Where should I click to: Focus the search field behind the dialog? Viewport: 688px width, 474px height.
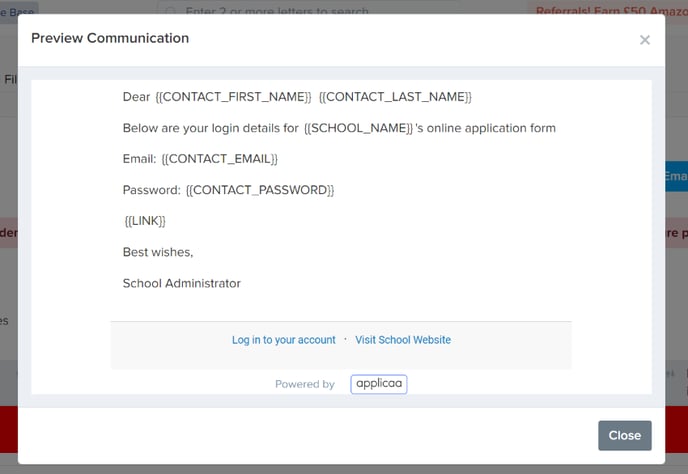coord(307,9)
